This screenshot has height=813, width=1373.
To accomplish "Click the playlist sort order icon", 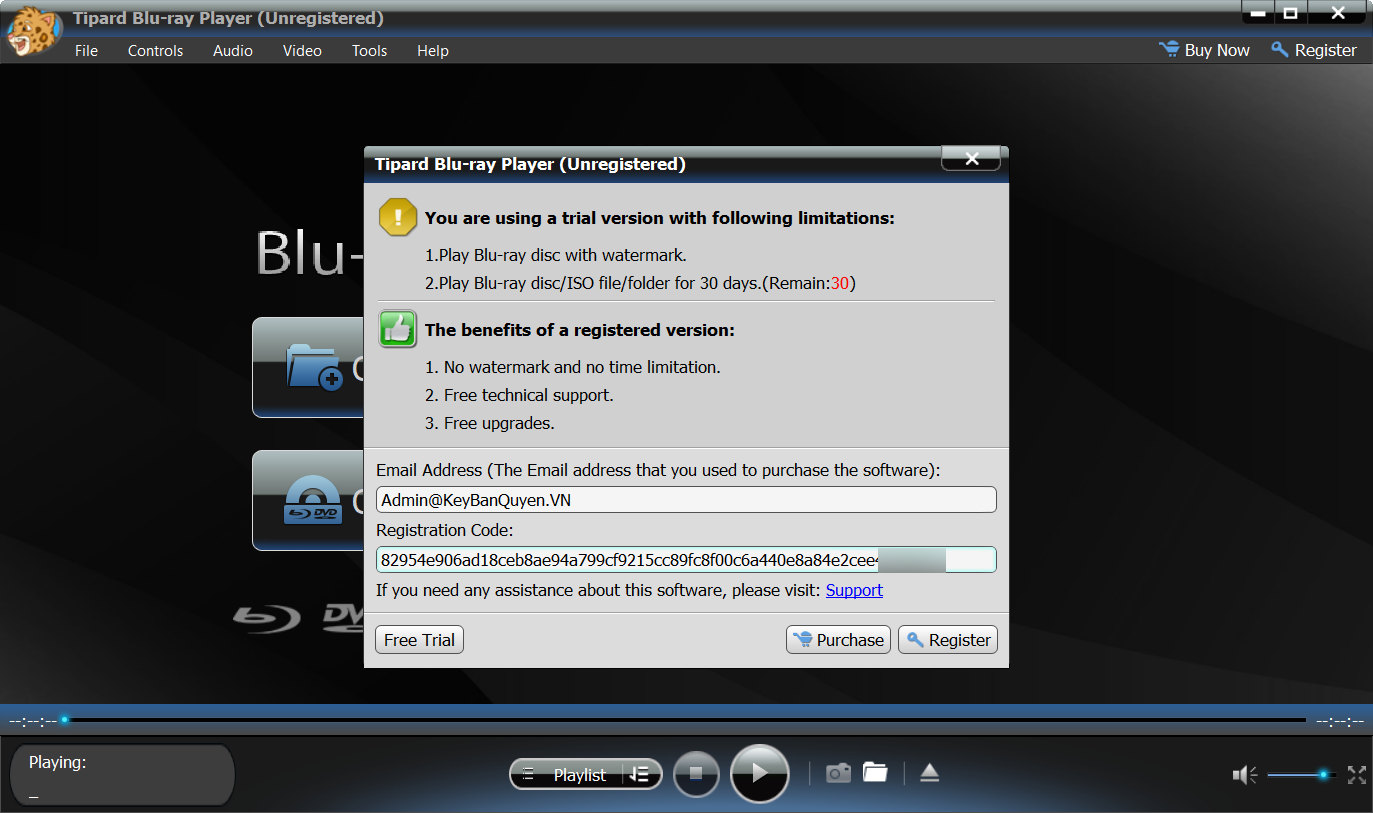I will 639,774.
